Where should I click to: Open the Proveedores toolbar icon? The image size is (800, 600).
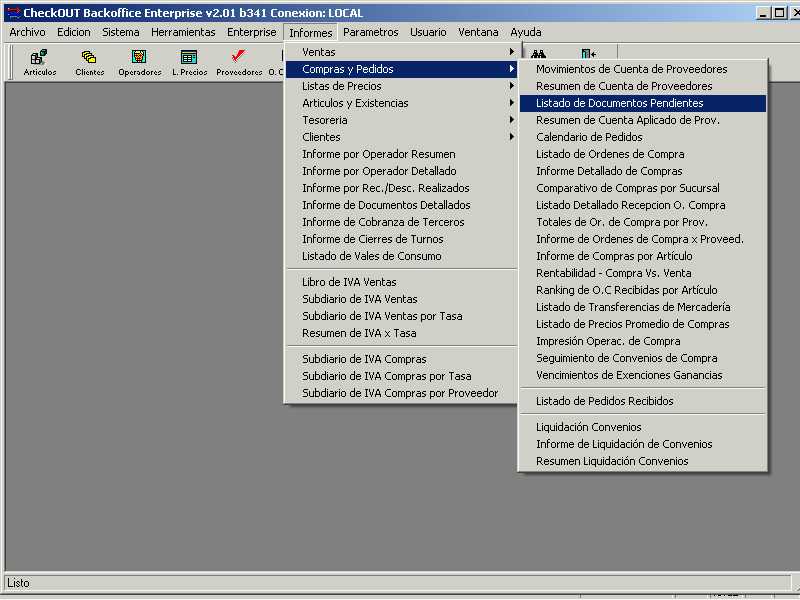[239, 62]
